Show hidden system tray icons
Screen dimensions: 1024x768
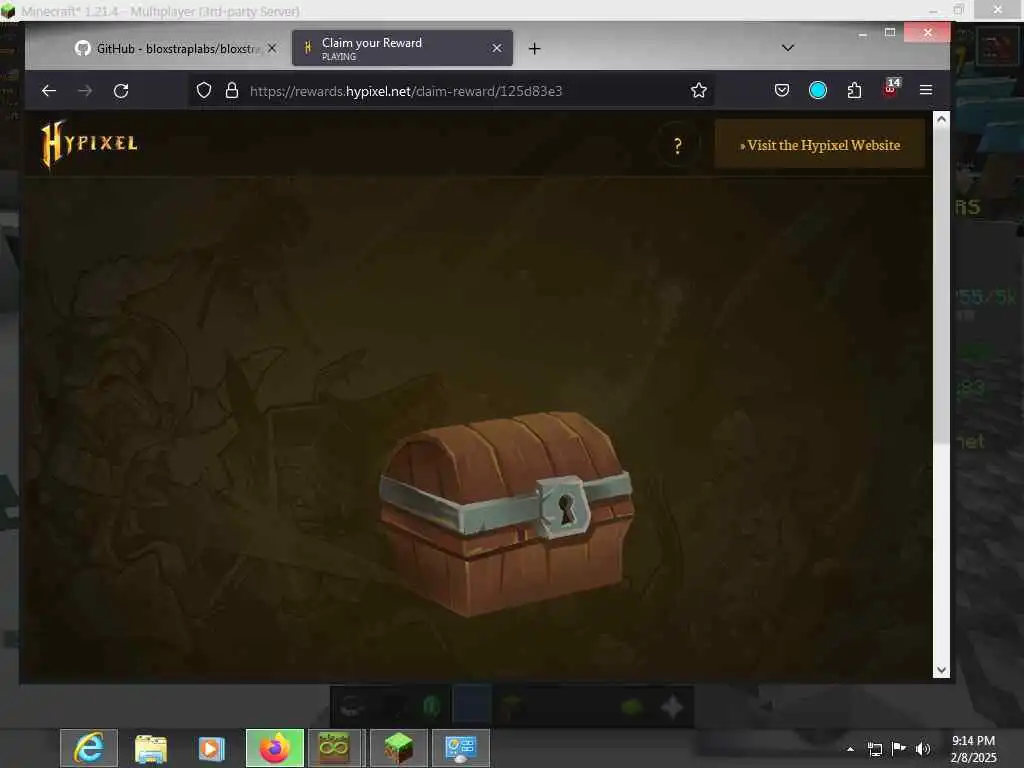850,749
